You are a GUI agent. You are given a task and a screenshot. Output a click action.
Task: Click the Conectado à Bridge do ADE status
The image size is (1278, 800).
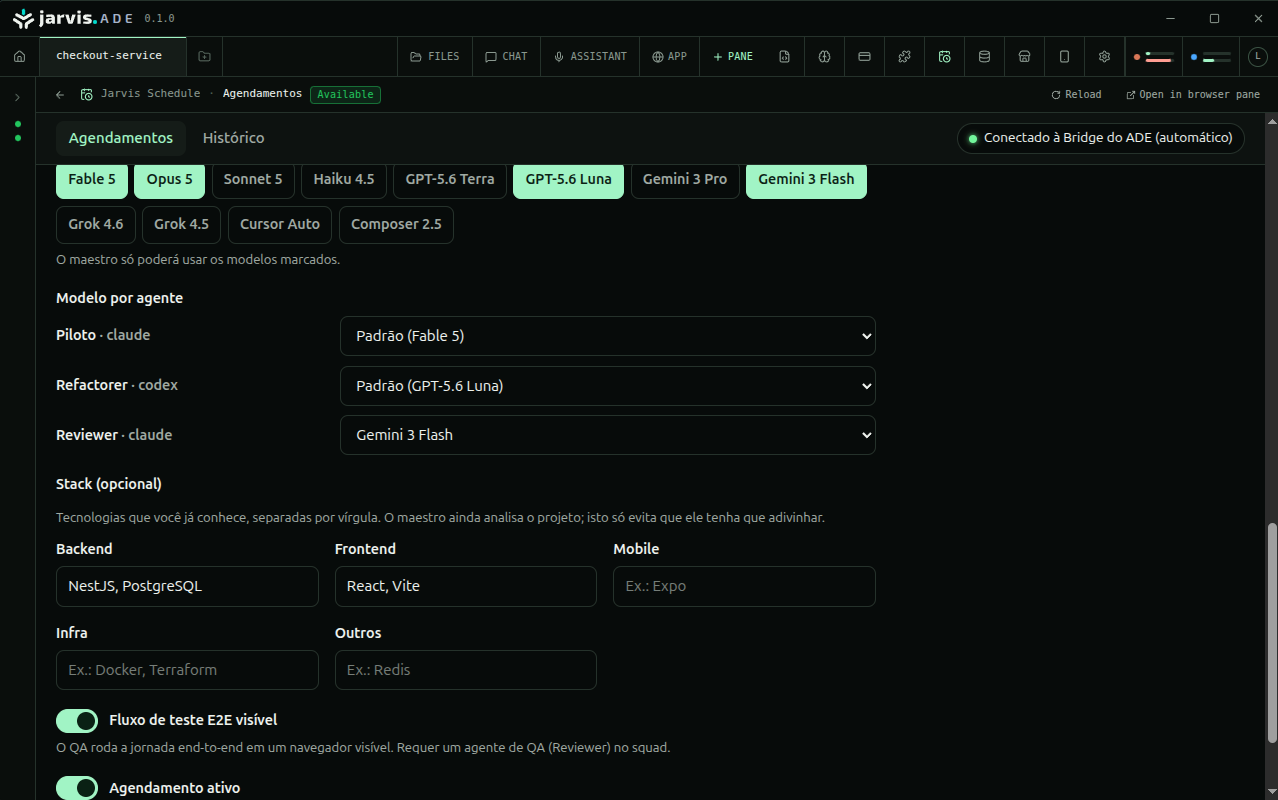coord(1101,138)
